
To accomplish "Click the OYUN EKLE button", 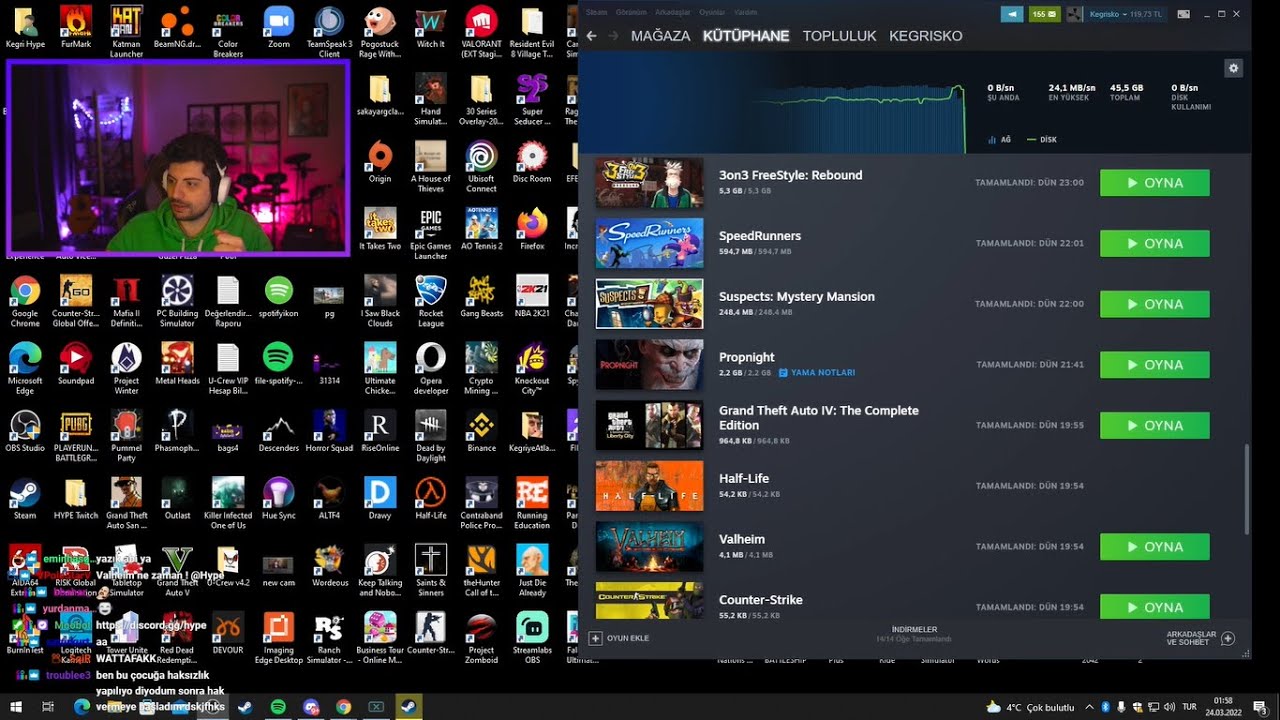I will pos(620,638).
